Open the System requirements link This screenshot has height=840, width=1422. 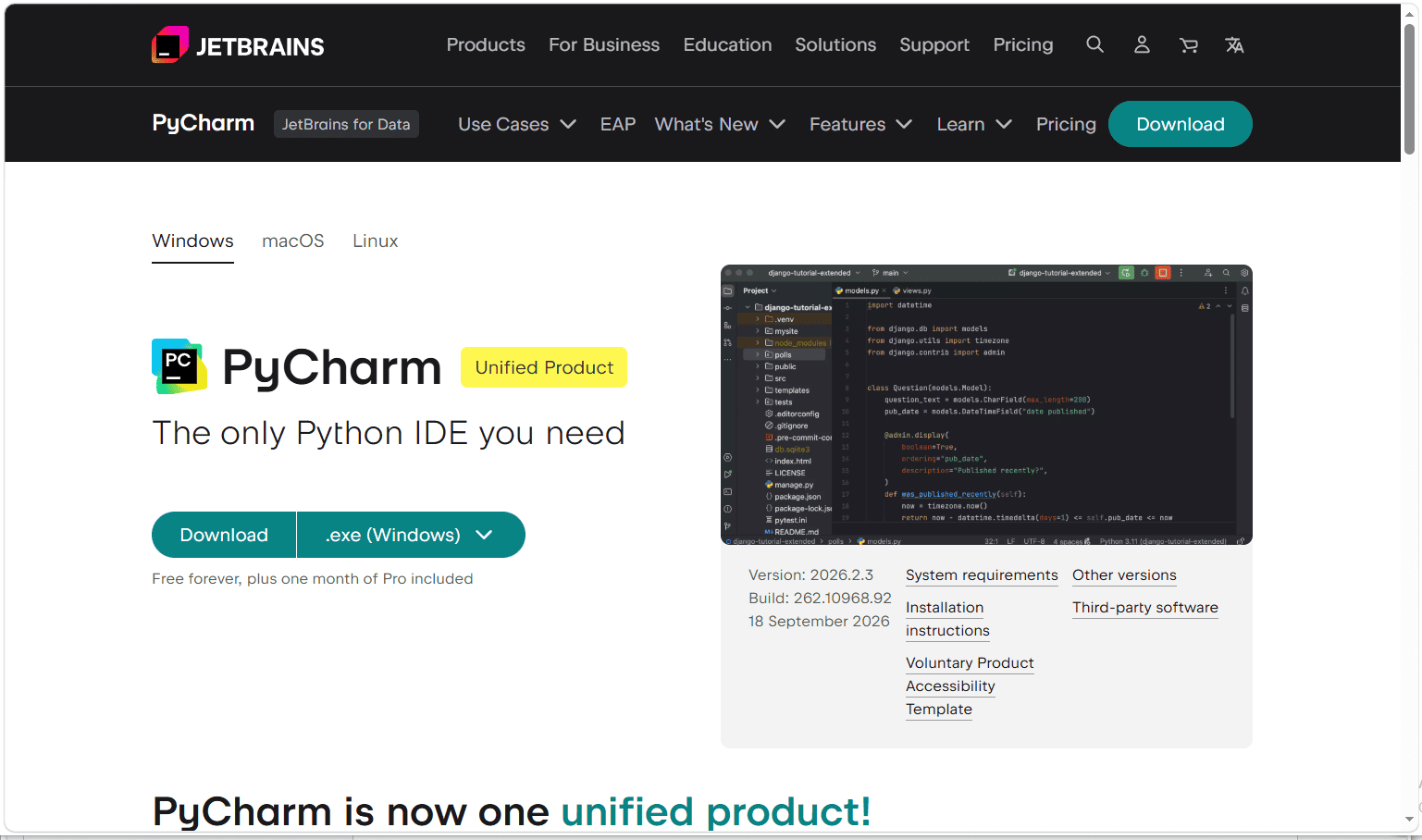982,575
